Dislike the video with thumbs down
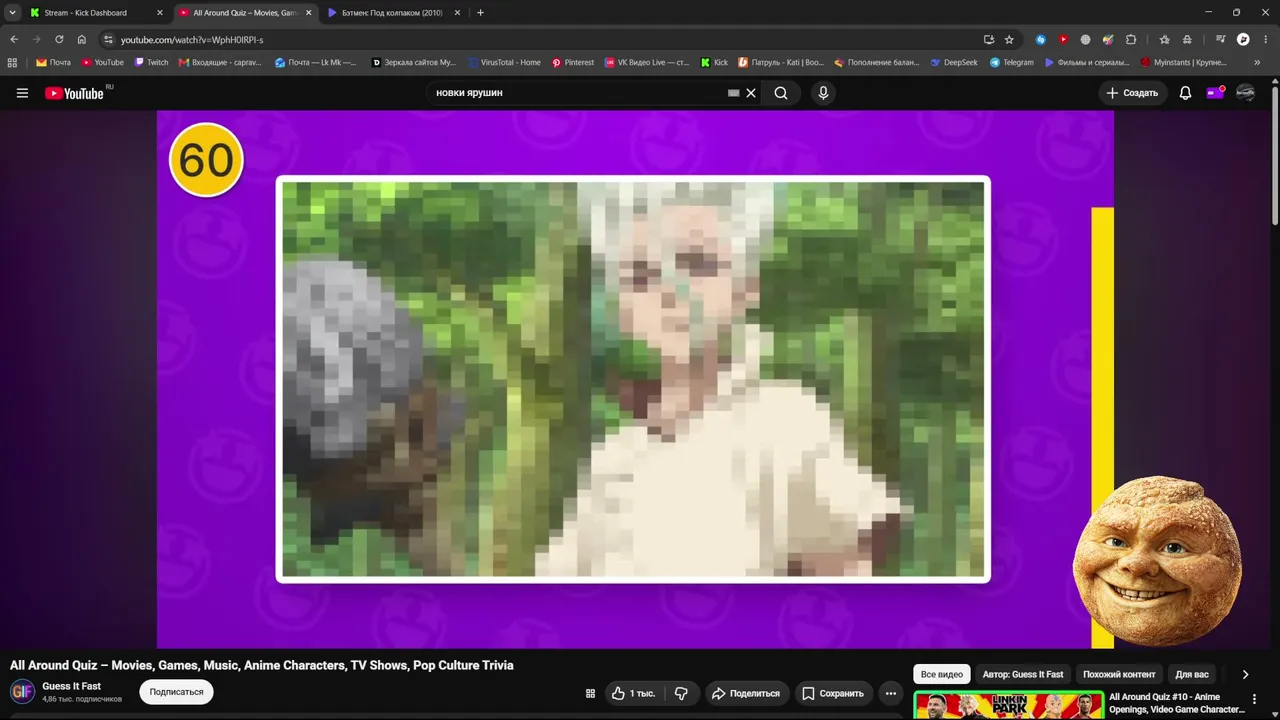The height and width of the screenshot is (720, 1280). pos(681,693)
